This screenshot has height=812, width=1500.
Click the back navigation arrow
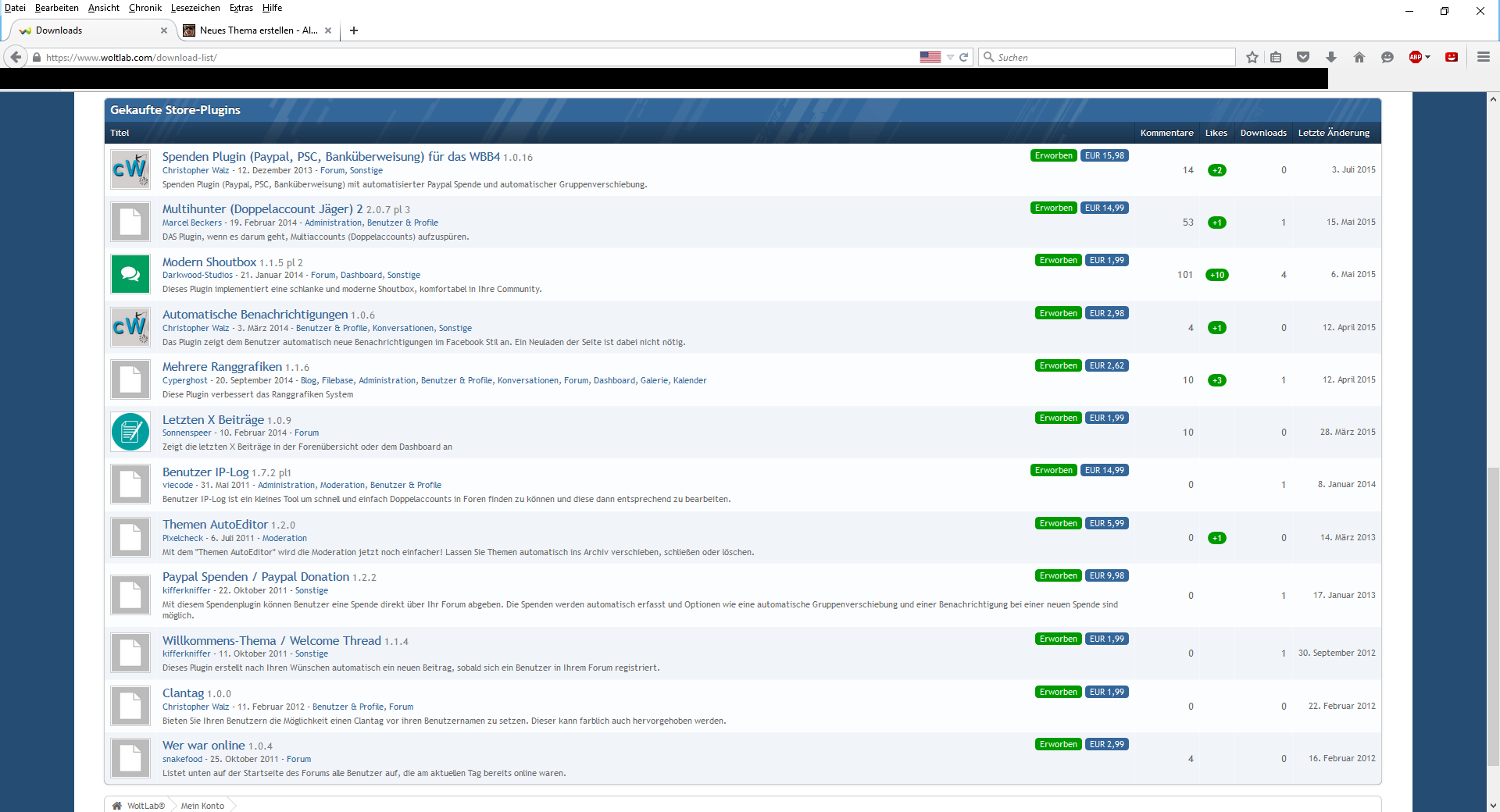pos(16,57)
